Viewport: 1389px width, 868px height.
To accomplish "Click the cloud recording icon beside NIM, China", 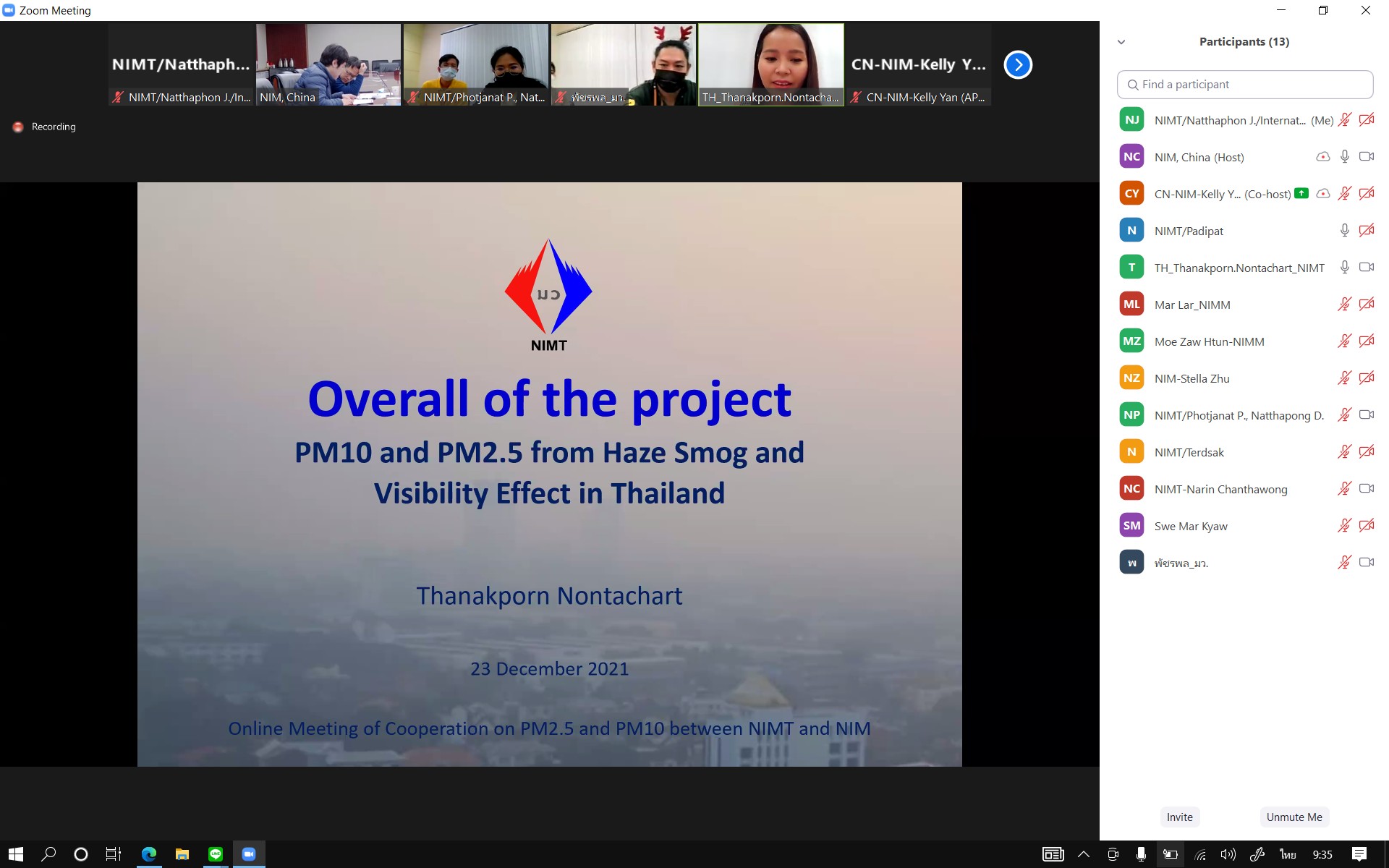I will (x=1322, y=156).
